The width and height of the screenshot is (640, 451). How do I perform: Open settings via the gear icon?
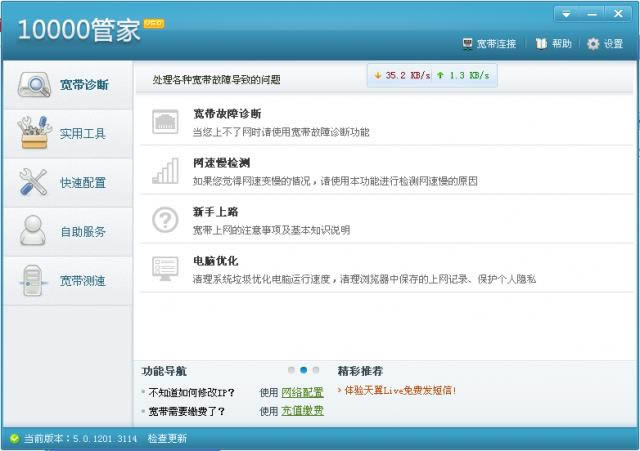(x=593, y=44)
